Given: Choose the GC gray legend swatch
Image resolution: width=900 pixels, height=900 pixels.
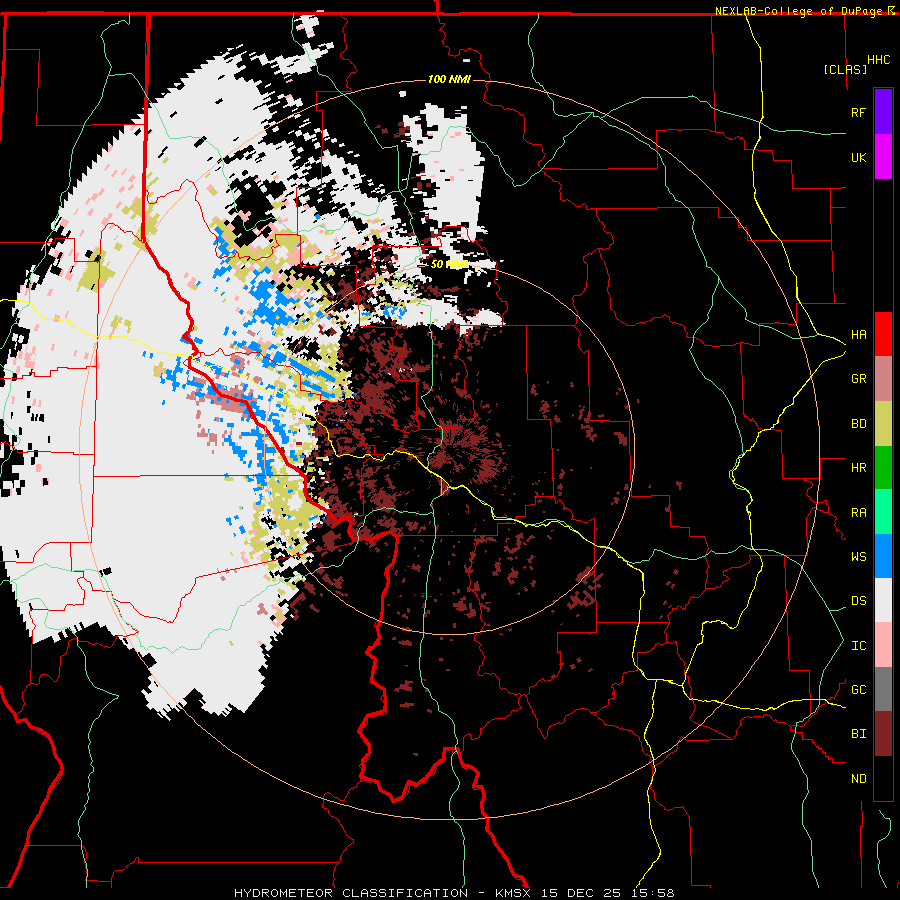Looking at the screenshot, I should [883, 689].
